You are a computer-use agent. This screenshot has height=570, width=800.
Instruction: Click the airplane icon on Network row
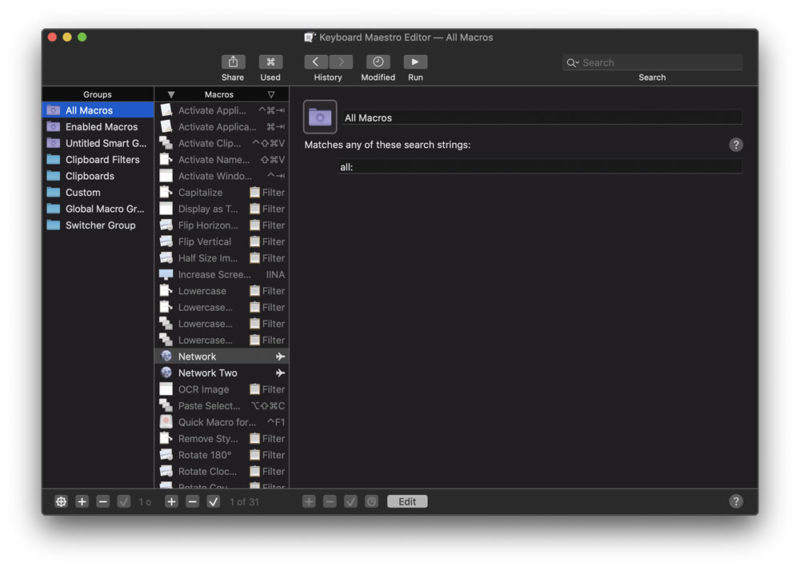point(280,356)
